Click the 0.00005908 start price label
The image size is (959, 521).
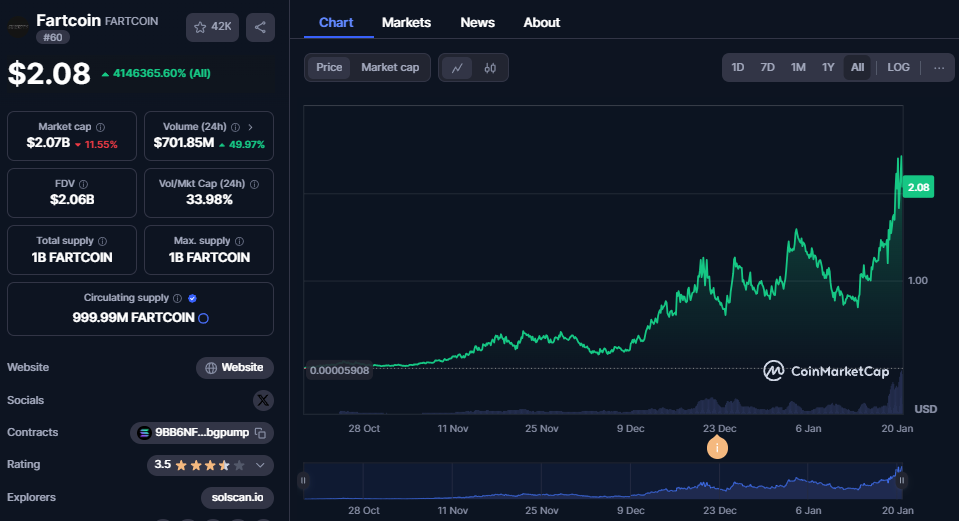point(339,371)
